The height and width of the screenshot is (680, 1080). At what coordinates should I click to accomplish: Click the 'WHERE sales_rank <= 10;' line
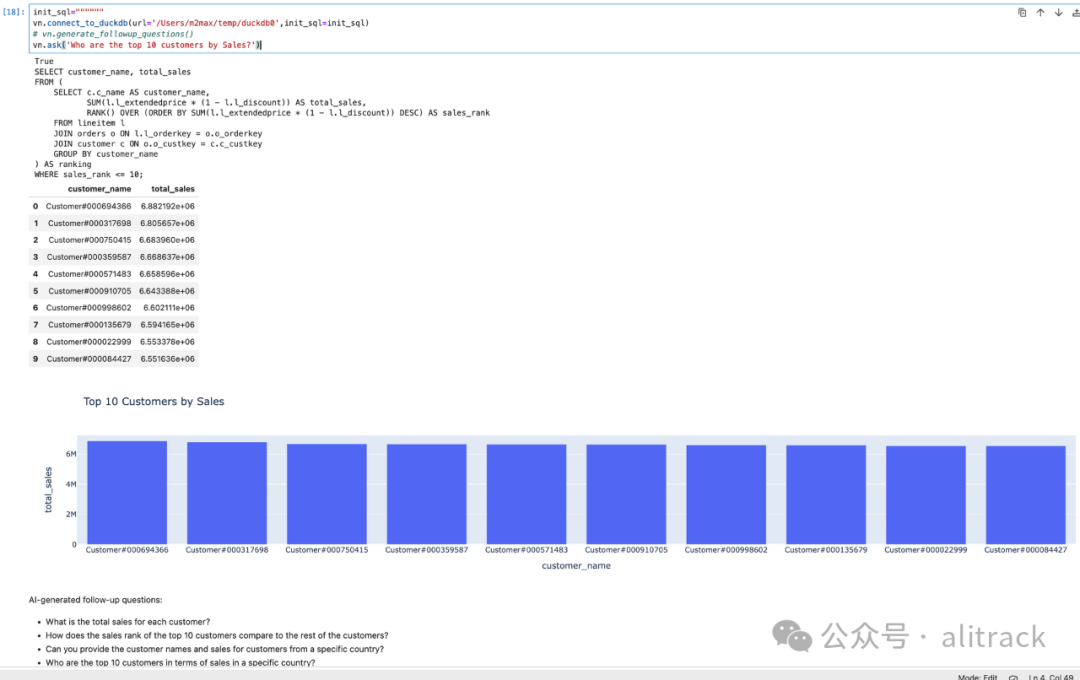coord(89,174)
